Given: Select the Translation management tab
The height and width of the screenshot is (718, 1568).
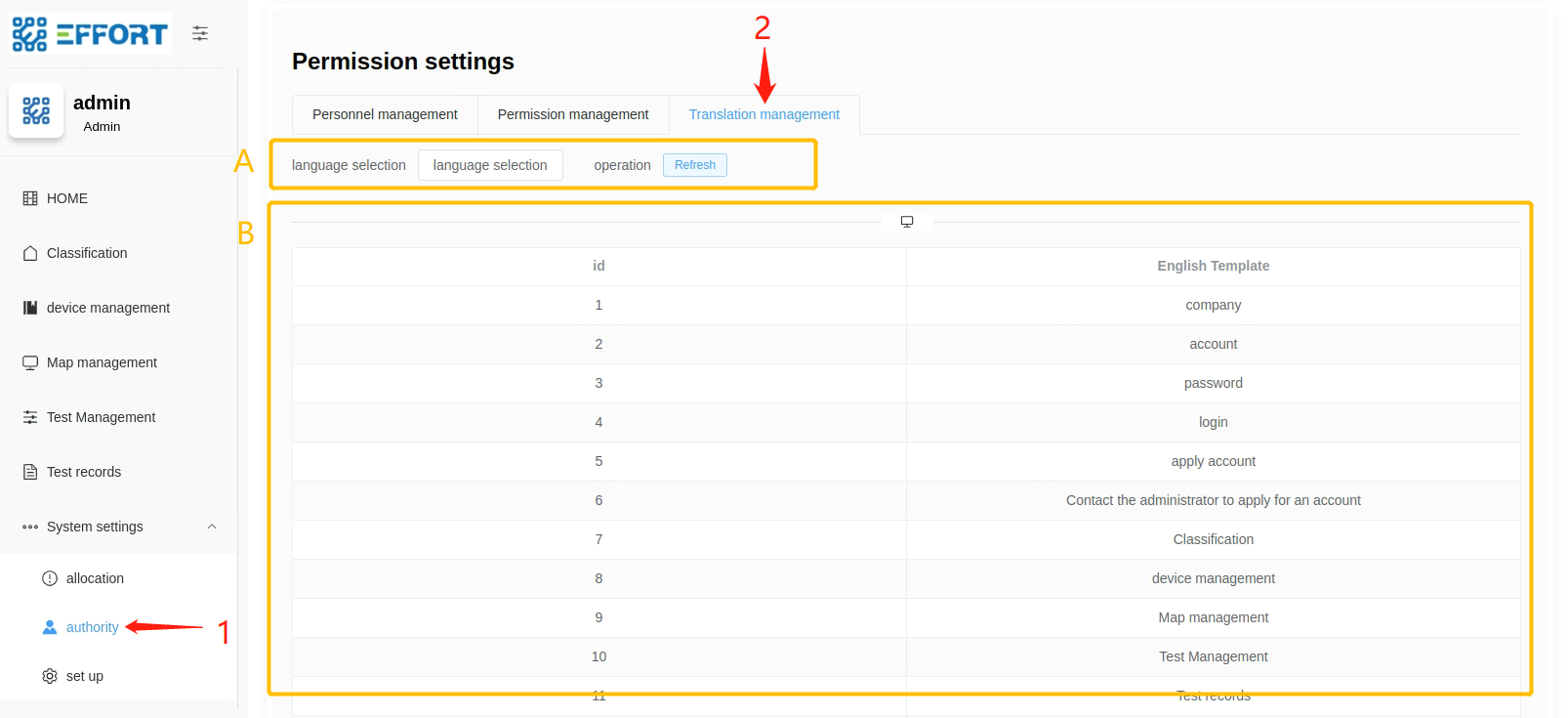Looking at the screenshot, I should point(763,114).
